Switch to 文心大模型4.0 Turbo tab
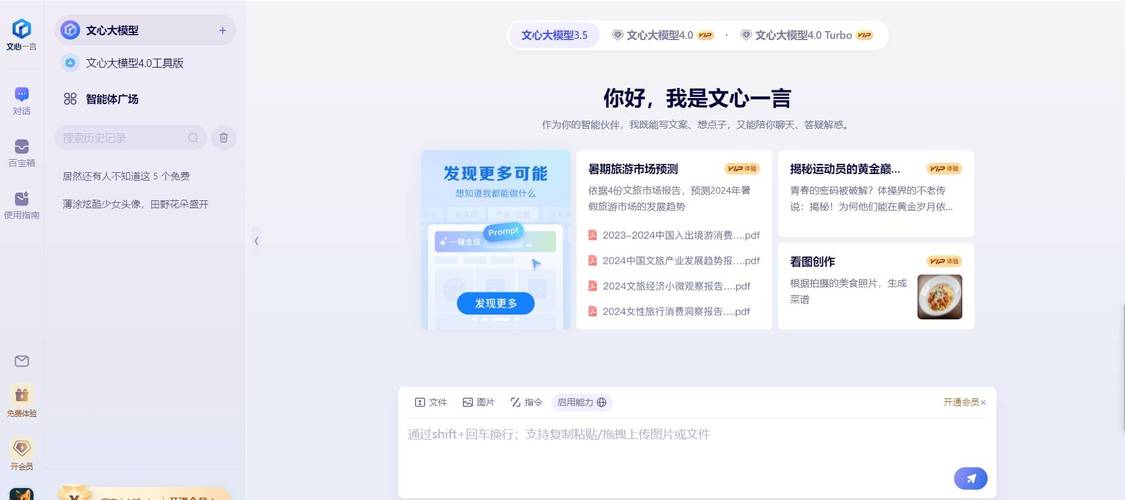This screenshot has height=500, width=1125. (x=806, y=35)
